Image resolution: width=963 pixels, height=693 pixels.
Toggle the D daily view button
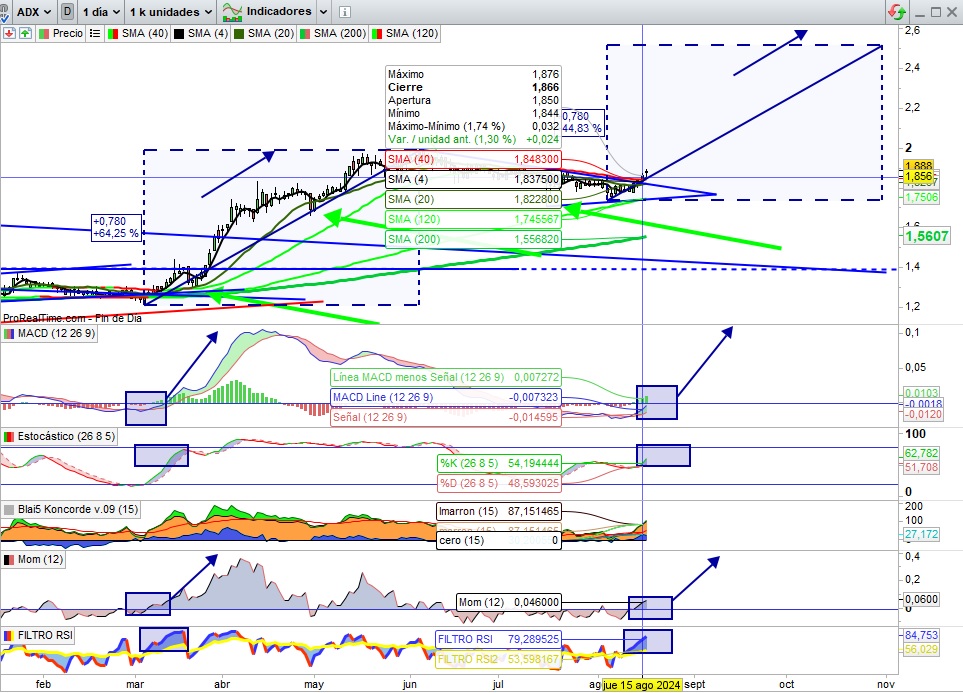67,12
